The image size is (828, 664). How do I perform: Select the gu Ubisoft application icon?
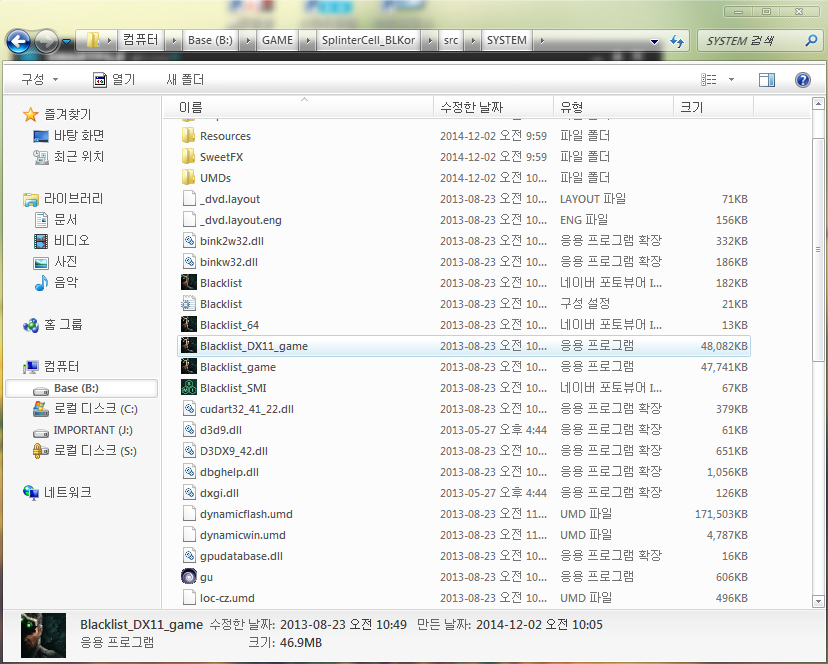[189, 577]
